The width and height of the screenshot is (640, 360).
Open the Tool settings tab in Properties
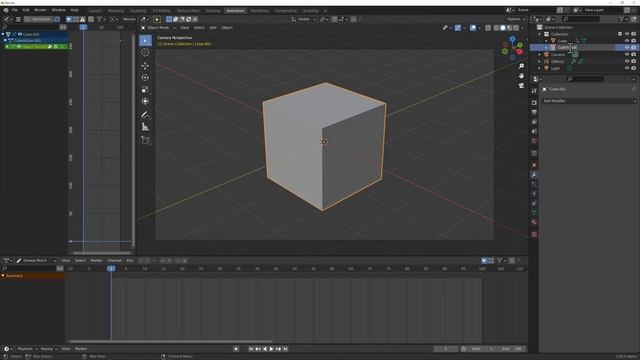(534, 91)
